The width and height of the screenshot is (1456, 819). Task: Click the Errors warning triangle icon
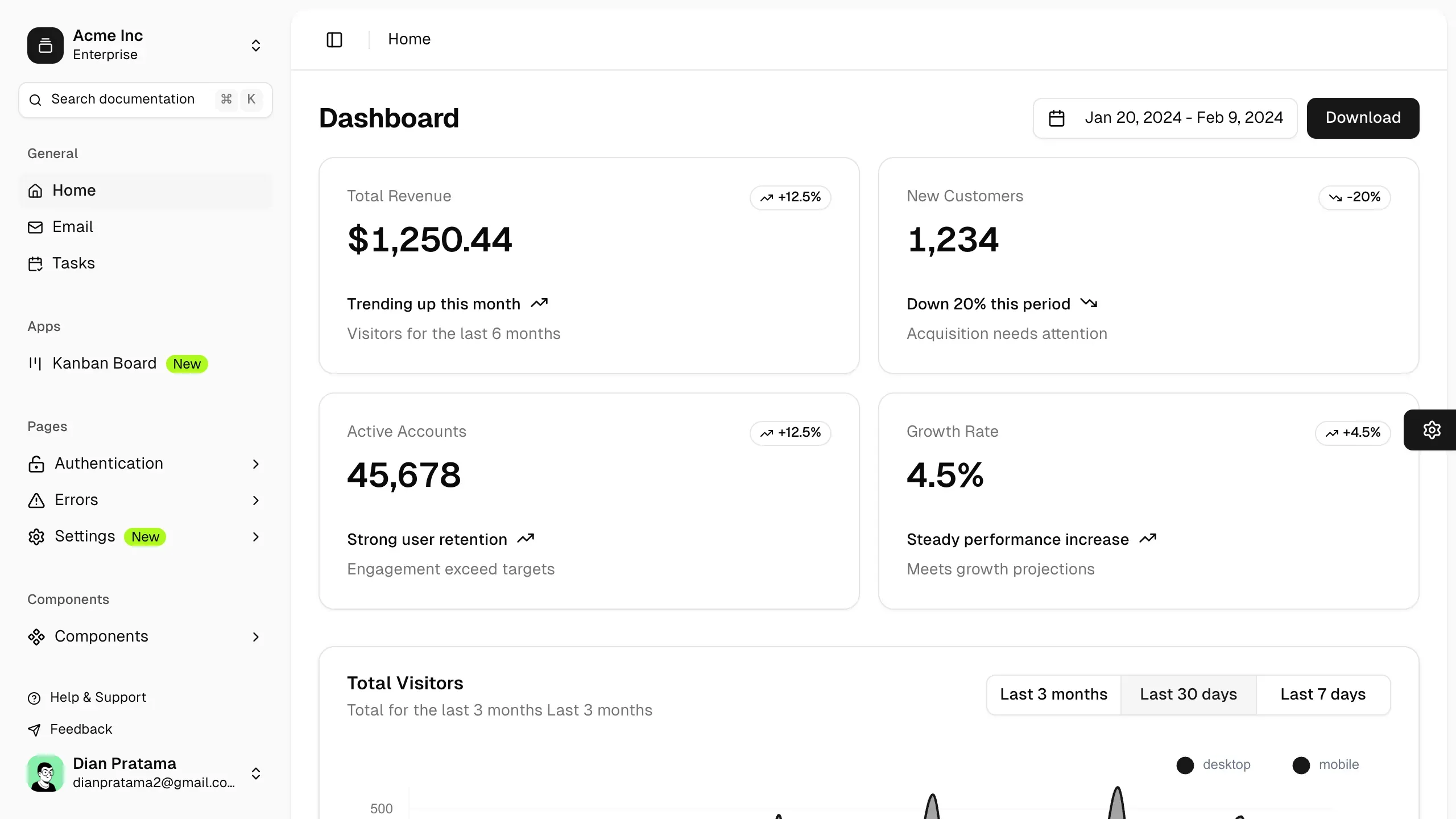(36, 500)
